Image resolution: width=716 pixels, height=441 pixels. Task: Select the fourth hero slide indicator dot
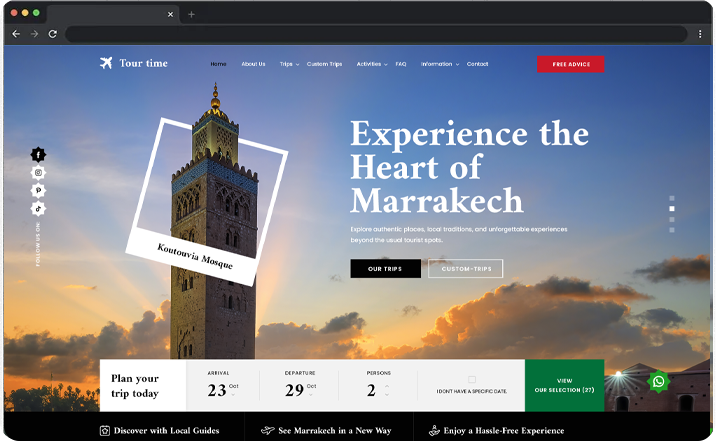click(672, 230)
